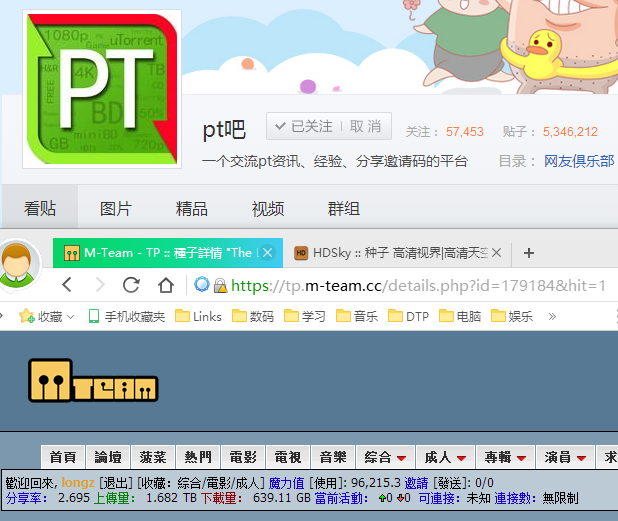This screenshot has height=521, width=618.
Task: Click 取消 to unfollow pt吧
Action: tap(365, 127)
